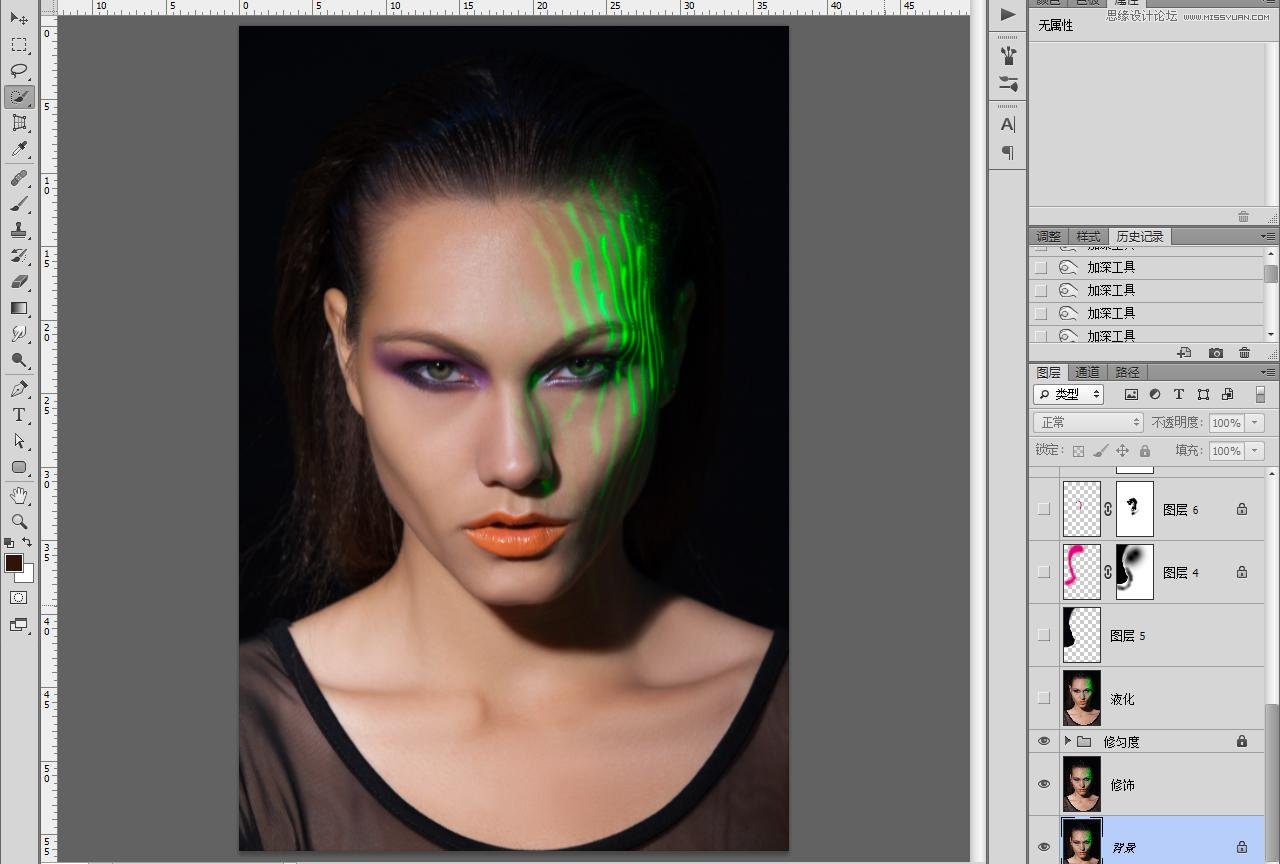
Task: Click the foreground color swatch
Action: (13, 563)
